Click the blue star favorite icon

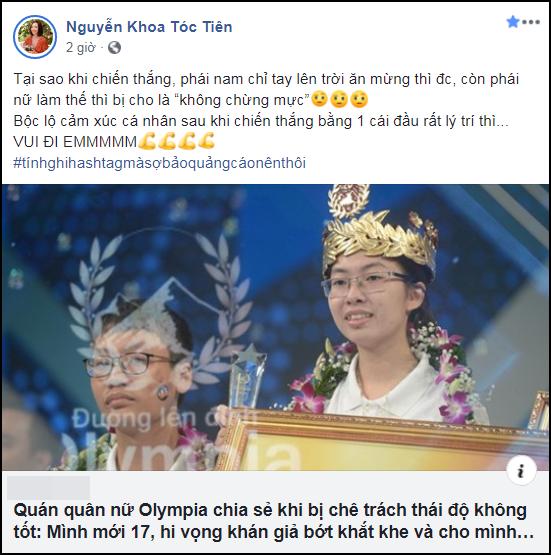click(x=512, y=22)
